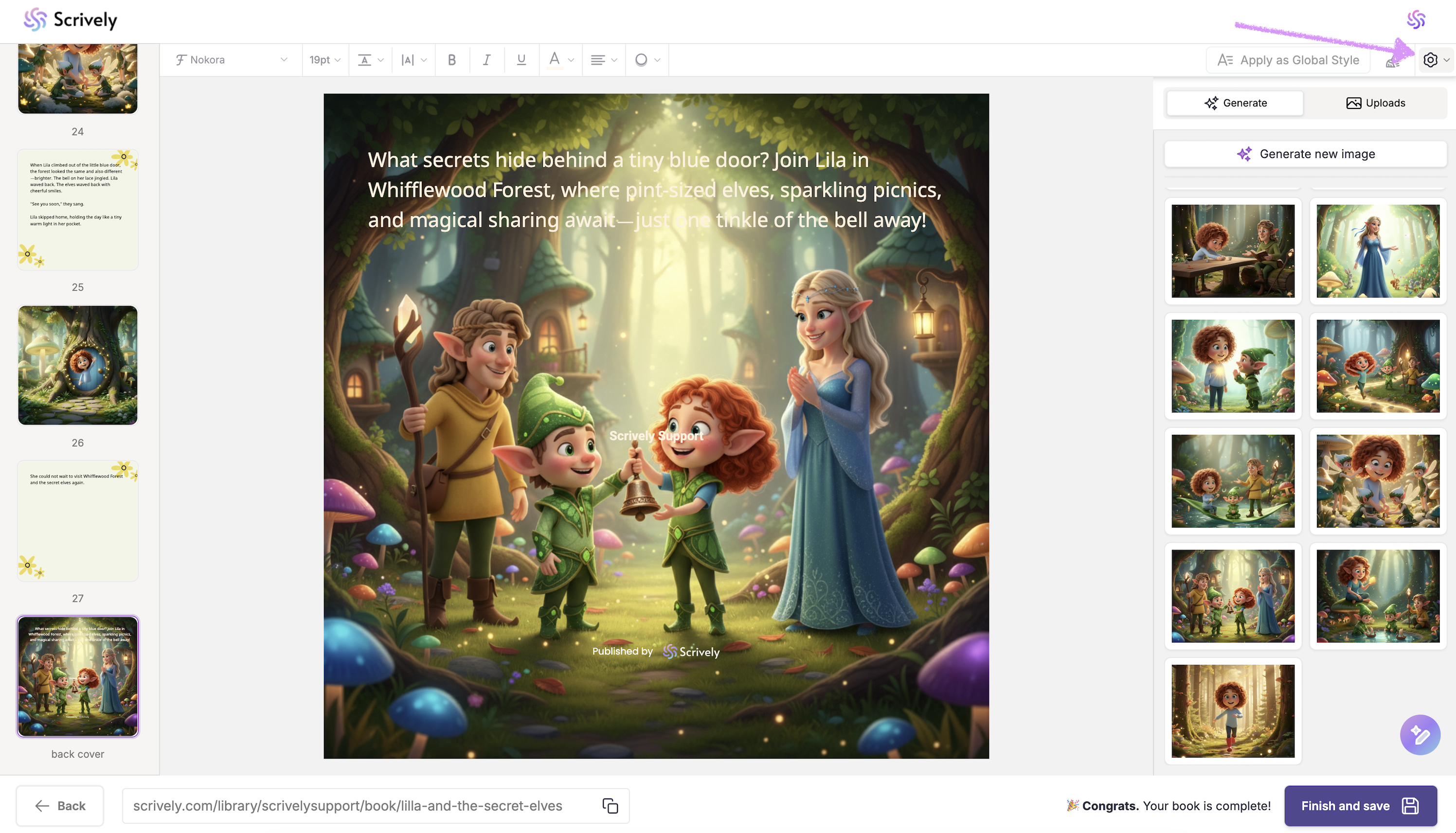Click the Scrively profile icon top right

click(1416, 19)
